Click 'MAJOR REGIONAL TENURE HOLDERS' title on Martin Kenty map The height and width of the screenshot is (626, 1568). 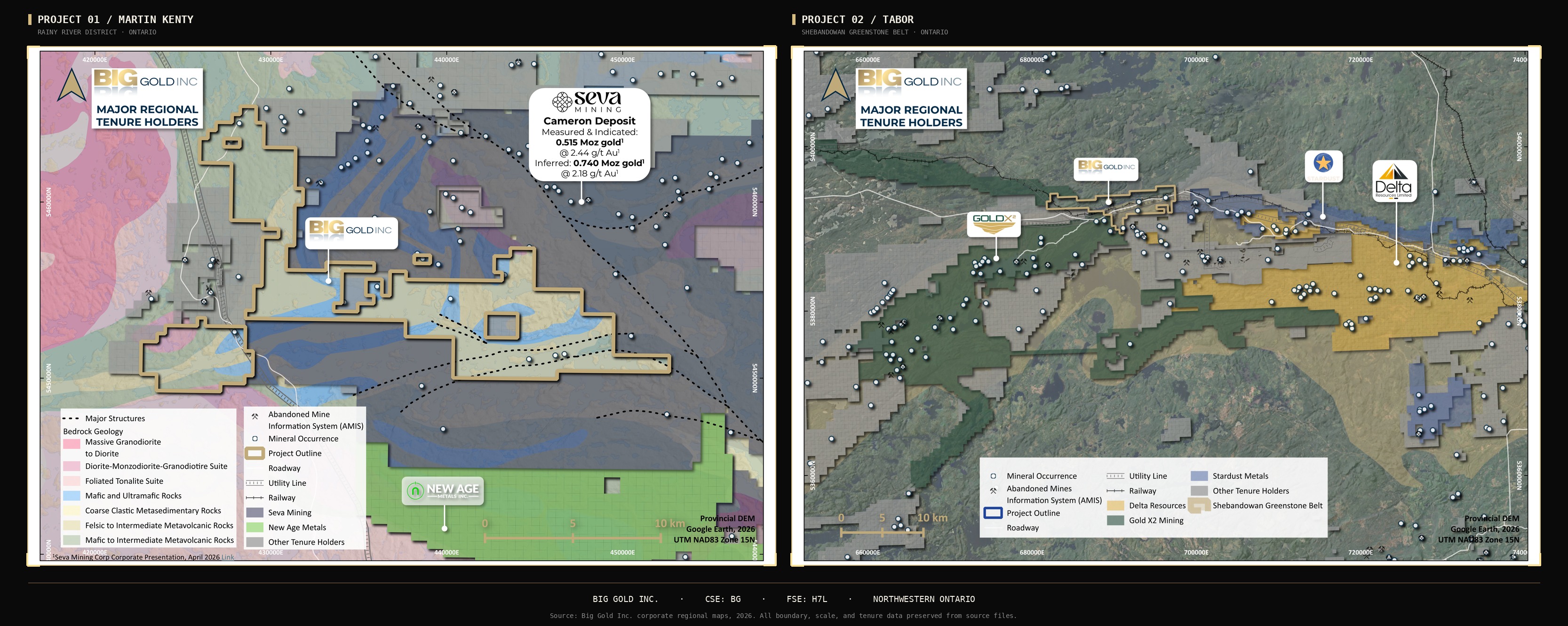(147, 116)
